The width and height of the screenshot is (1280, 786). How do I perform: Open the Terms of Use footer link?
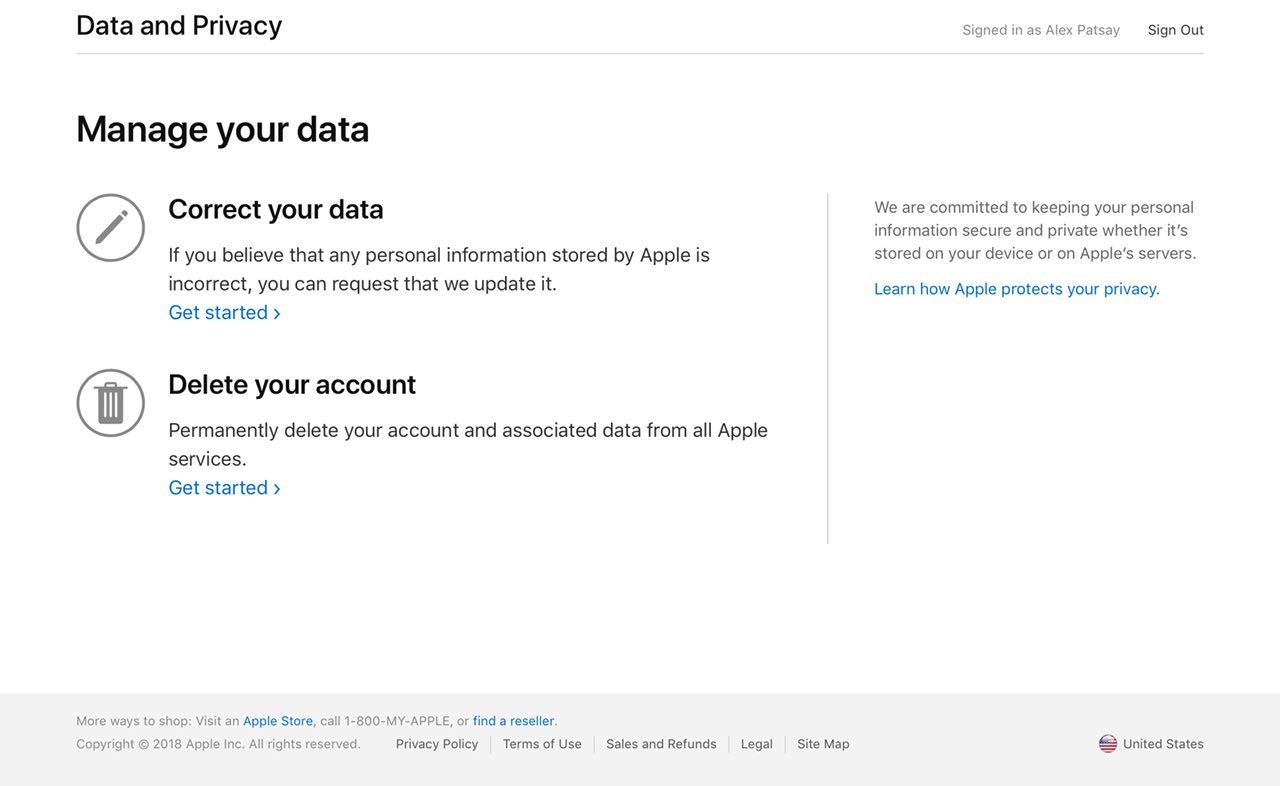click(542, 744)
